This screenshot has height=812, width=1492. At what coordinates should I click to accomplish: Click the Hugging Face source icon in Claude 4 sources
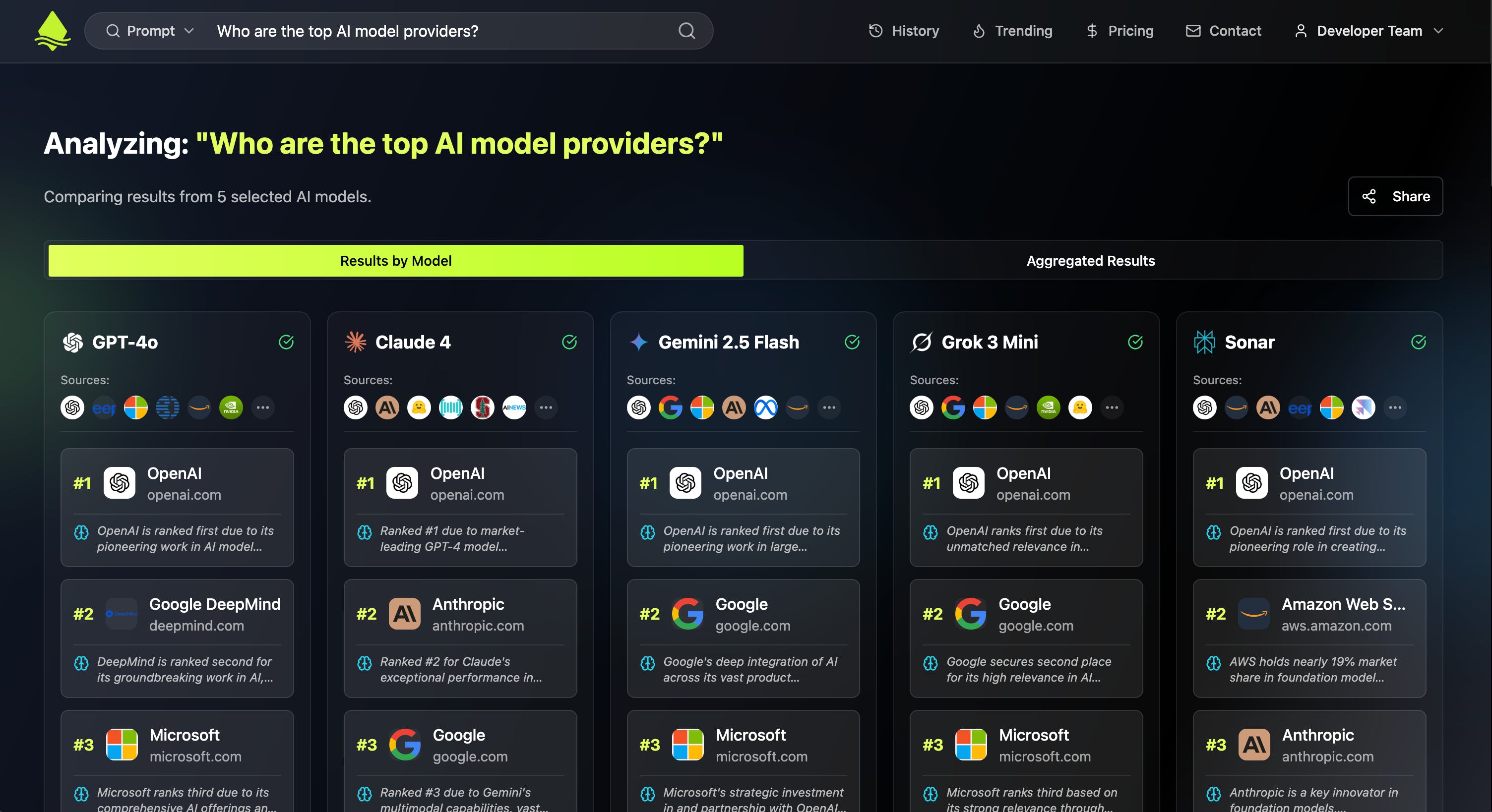(x=419, y=407)
